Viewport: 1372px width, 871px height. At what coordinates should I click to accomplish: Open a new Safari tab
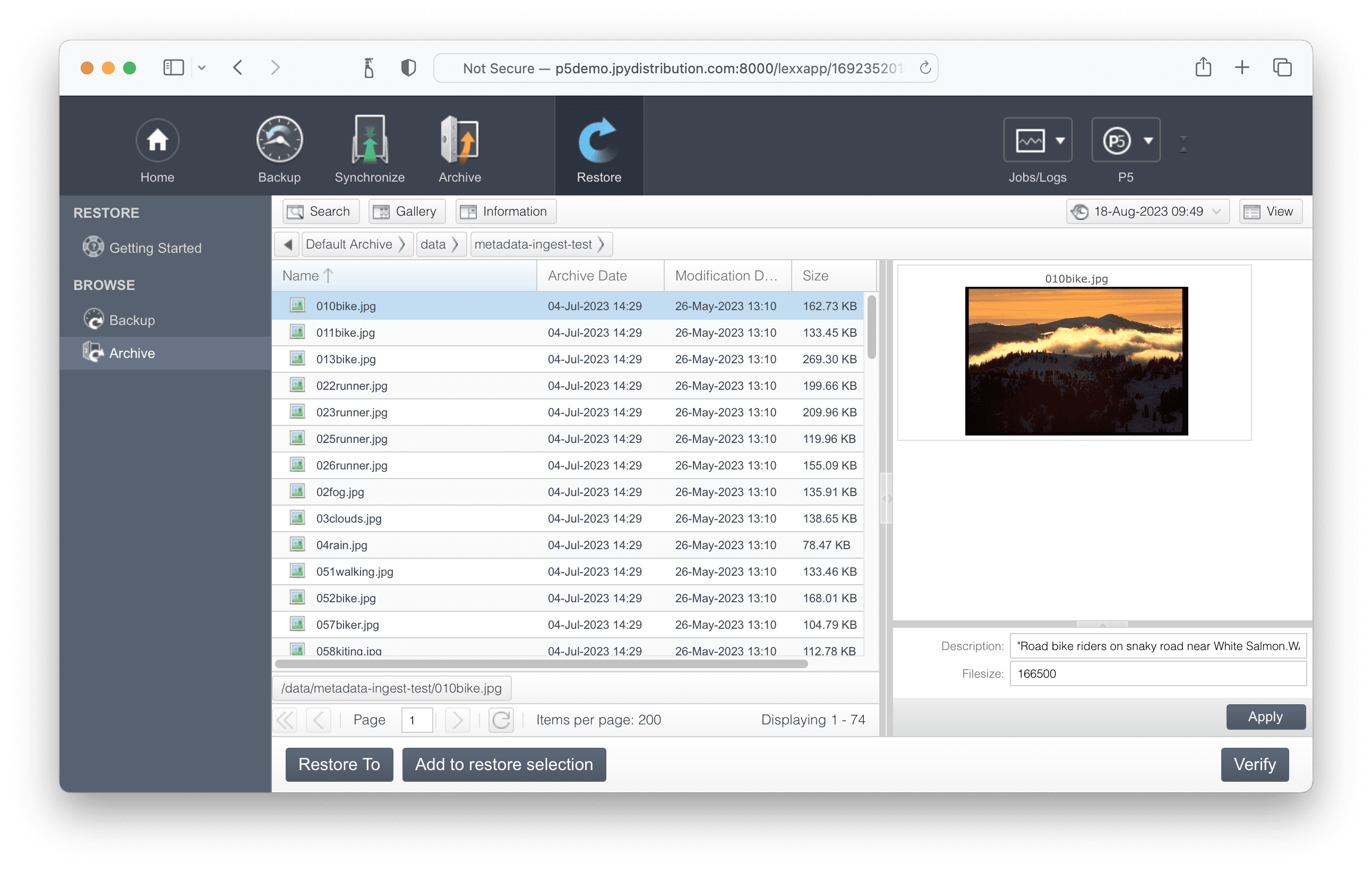click(x=1241, y=68)
